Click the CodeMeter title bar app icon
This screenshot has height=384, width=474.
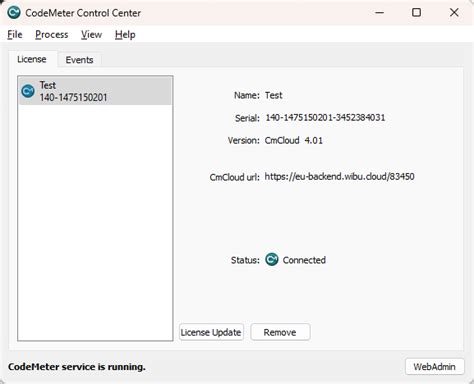pos(14,13)
